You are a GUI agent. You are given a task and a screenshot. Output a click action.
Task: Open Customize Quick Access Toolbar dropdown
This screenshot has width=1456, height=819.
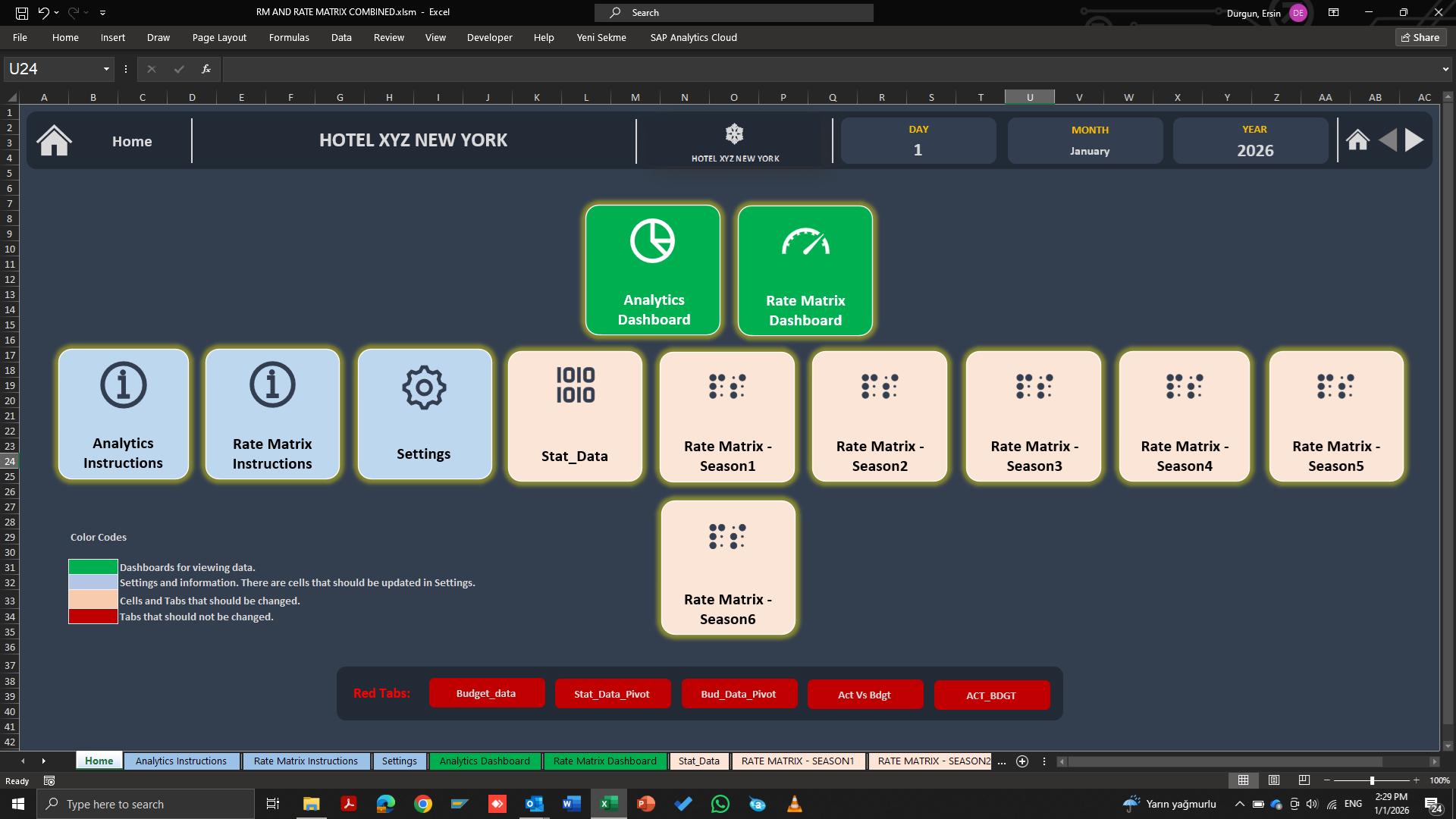[102, 13]
